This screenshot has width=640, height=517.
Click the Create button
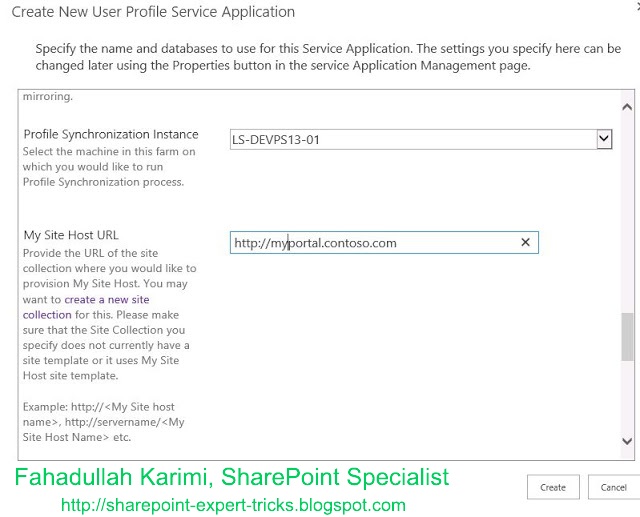tap(553, 487)
